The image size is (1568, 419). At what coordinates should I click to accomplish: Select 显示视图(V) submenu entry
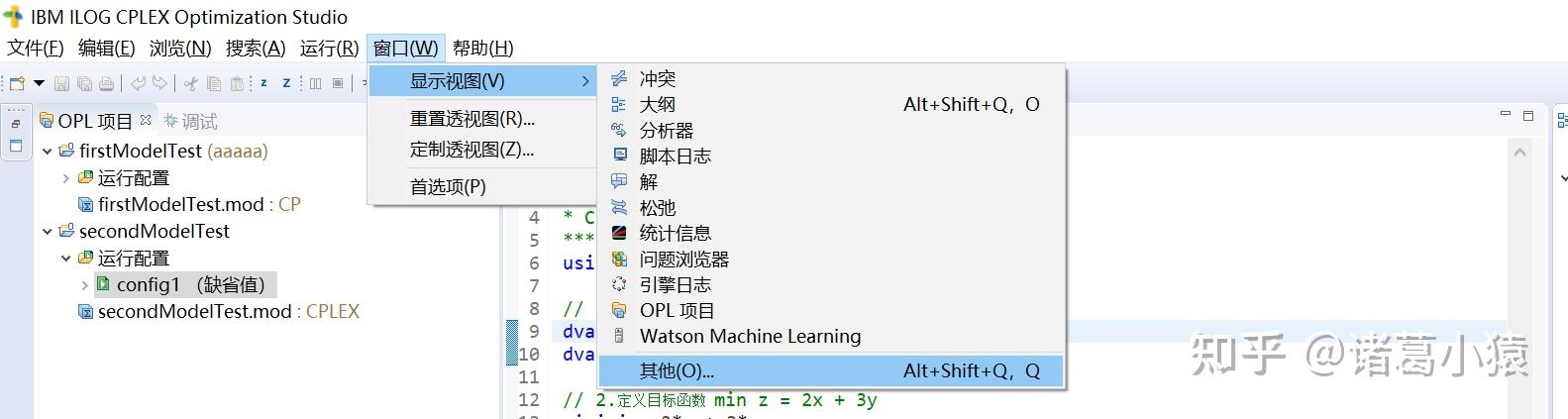481,81
